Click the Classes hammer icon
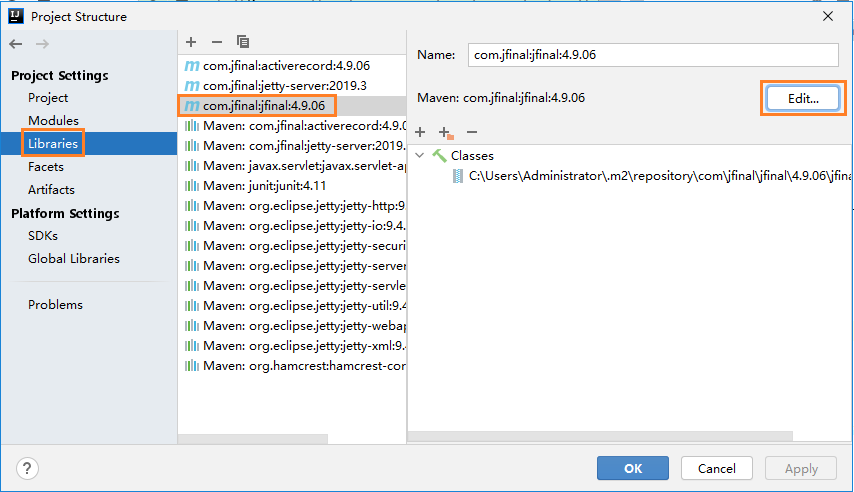This screenshot has height=492, width=854. pos(440,156)
